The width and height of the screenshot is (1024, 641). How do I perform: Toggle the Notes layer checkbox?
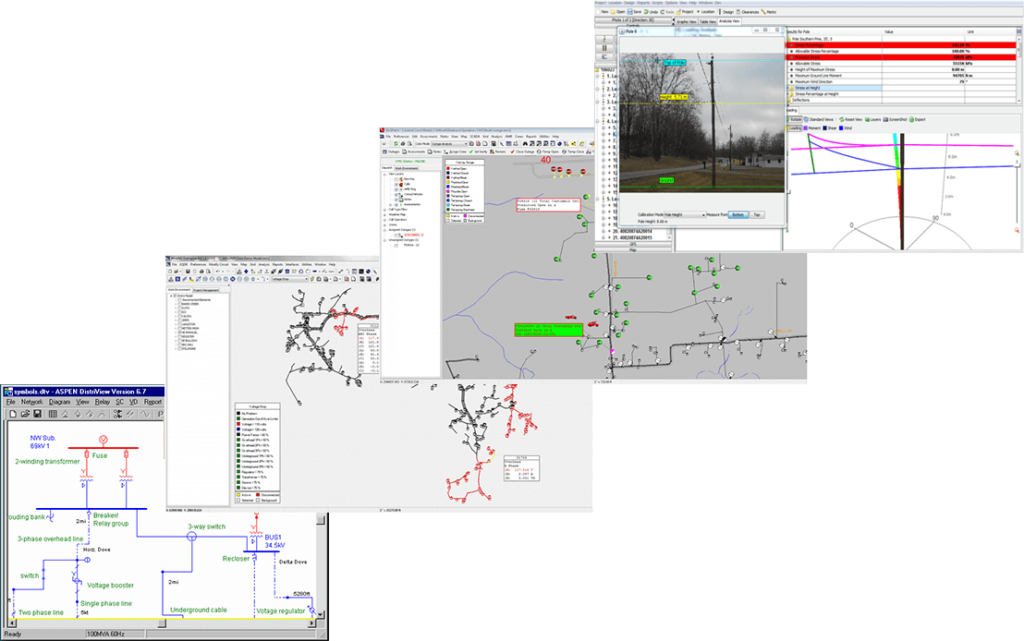pos(396,200)
